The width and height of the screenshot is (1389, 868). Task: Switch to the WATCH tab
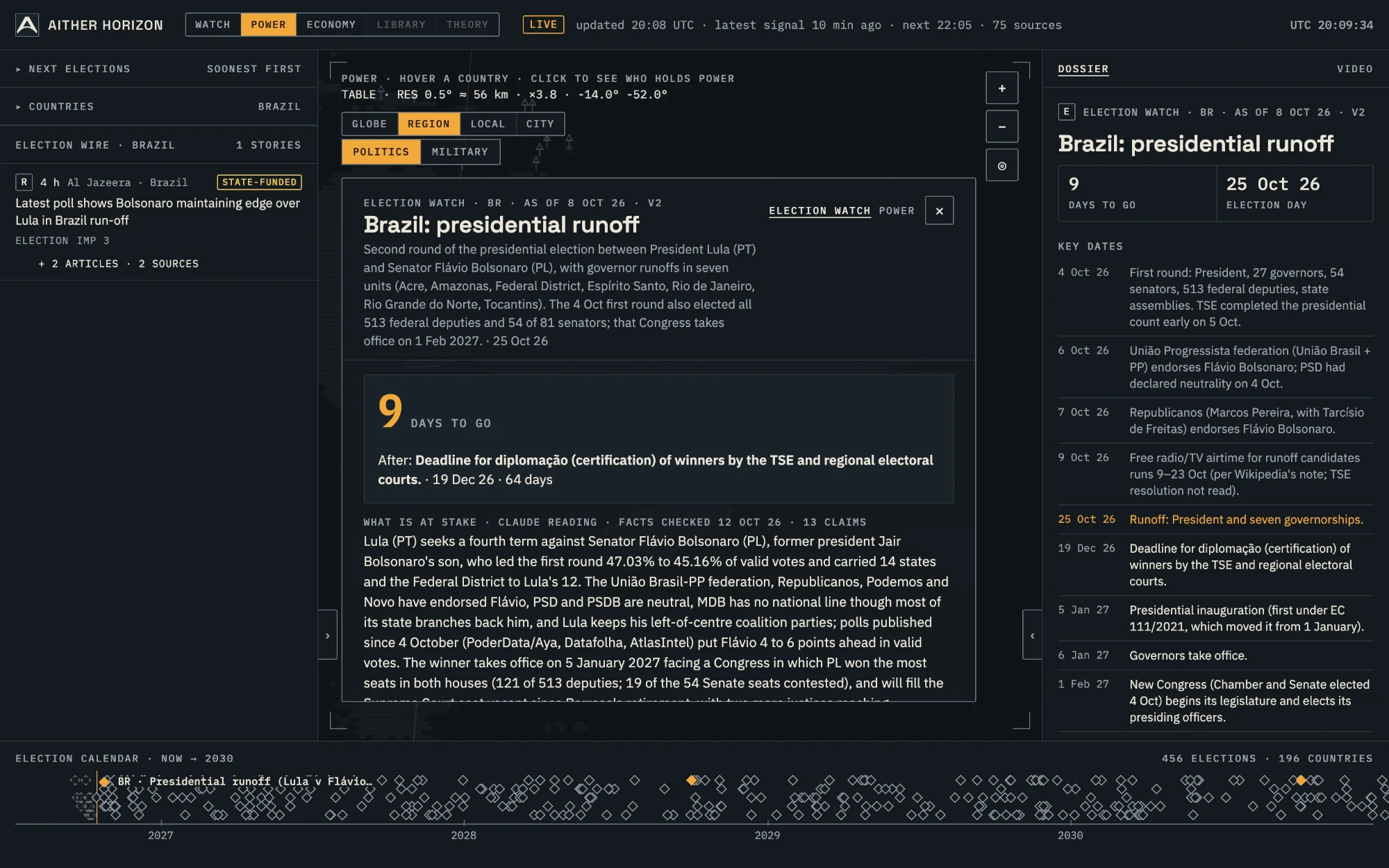pyautogui.click(x=213, y=24)
